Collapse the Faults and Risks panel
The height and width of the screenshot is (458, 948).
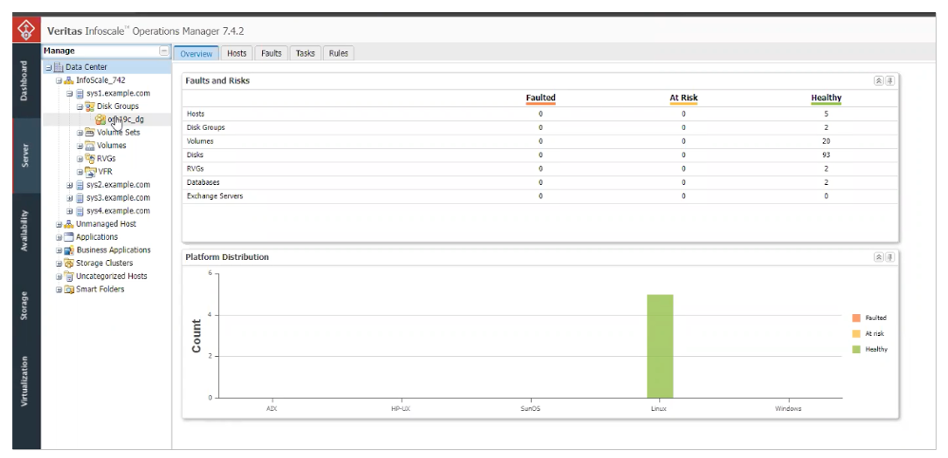tap(878, 81)
